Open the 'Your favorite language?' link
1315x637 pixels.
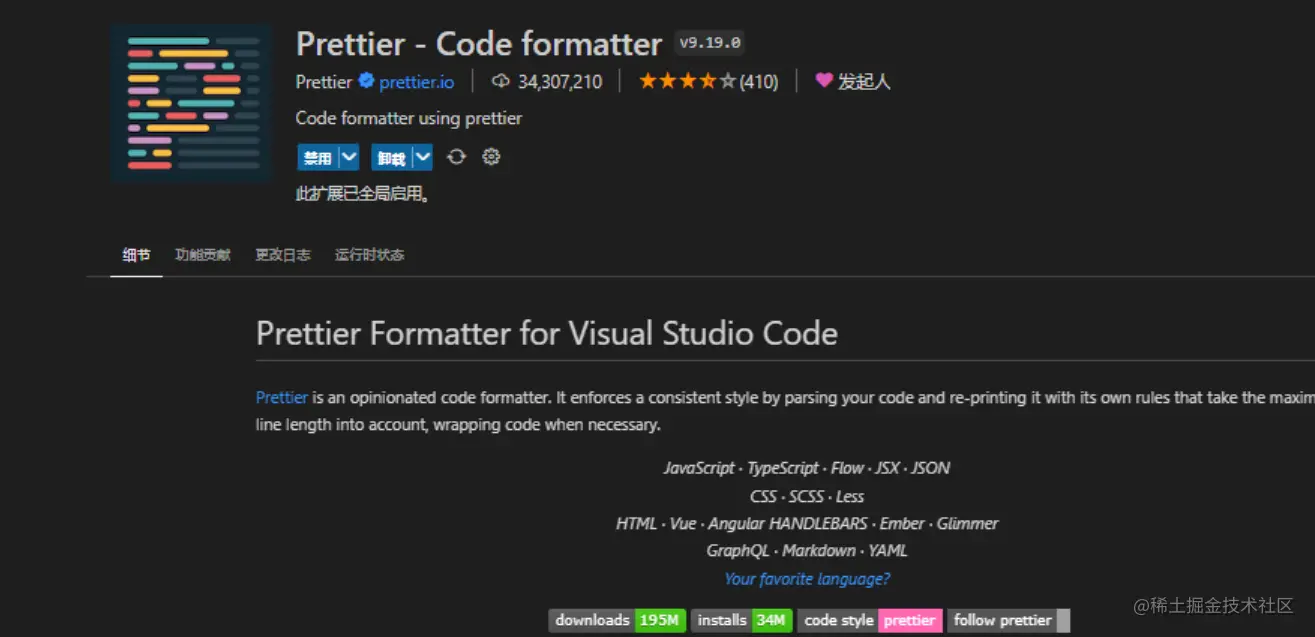pyautogui.click(x=807, y=579)
